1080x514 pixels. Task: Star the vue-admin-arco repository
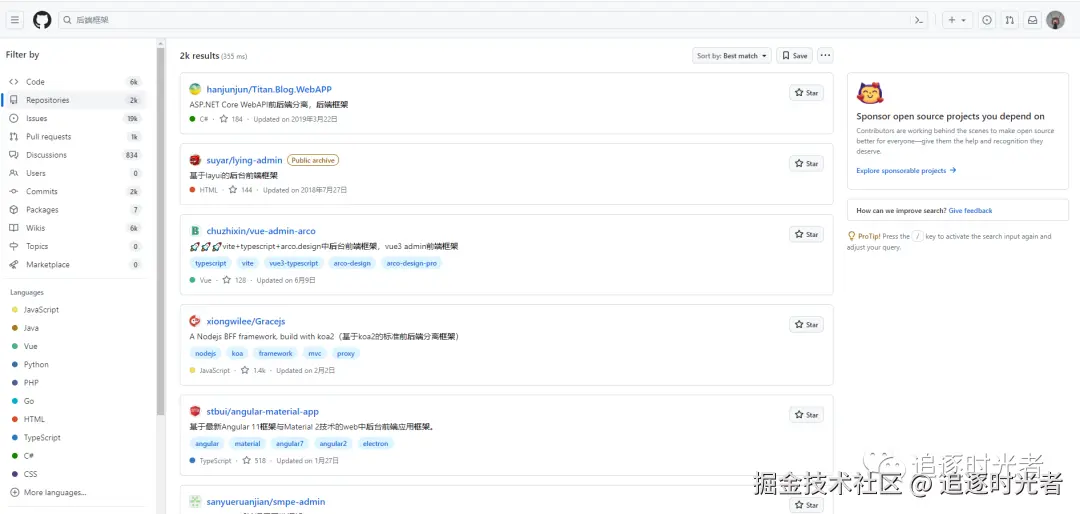point(807,234)
